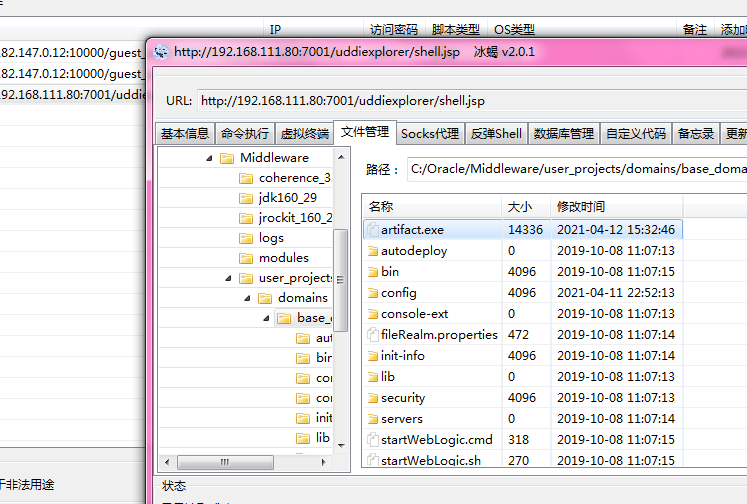The width and height of the screenshot is (747, 504).
Task: Switch to the 命令执行 tab
Action: point(245,133)
